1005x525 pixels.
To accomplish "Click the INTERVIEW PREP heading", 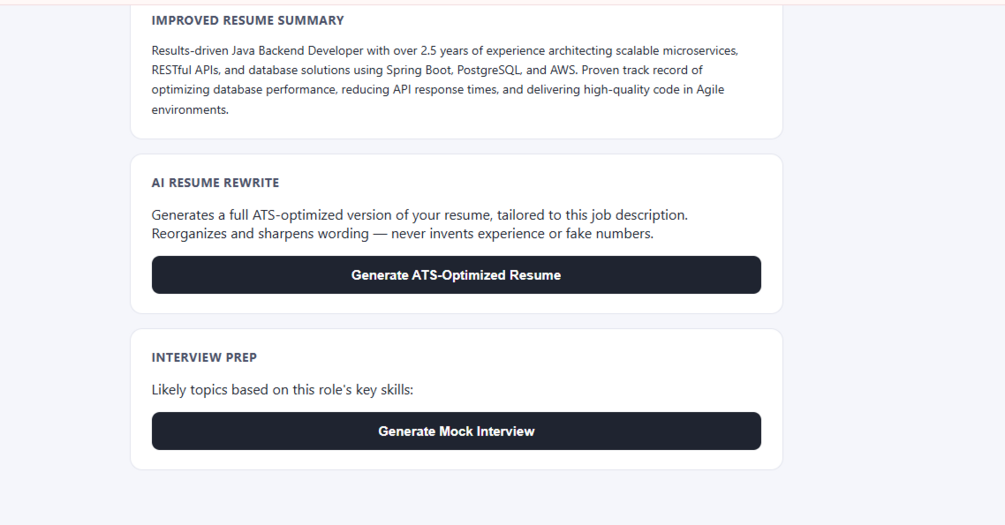I will coord(204,358).
